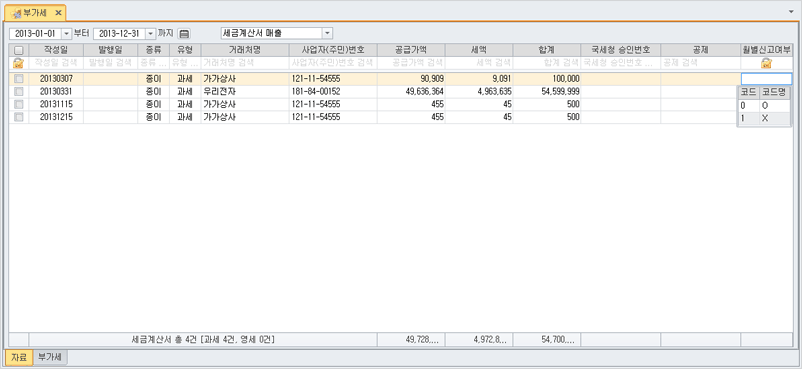Click the 국세청 승인번호 filter field
802x369 pixels.
(x=621, y=63)
